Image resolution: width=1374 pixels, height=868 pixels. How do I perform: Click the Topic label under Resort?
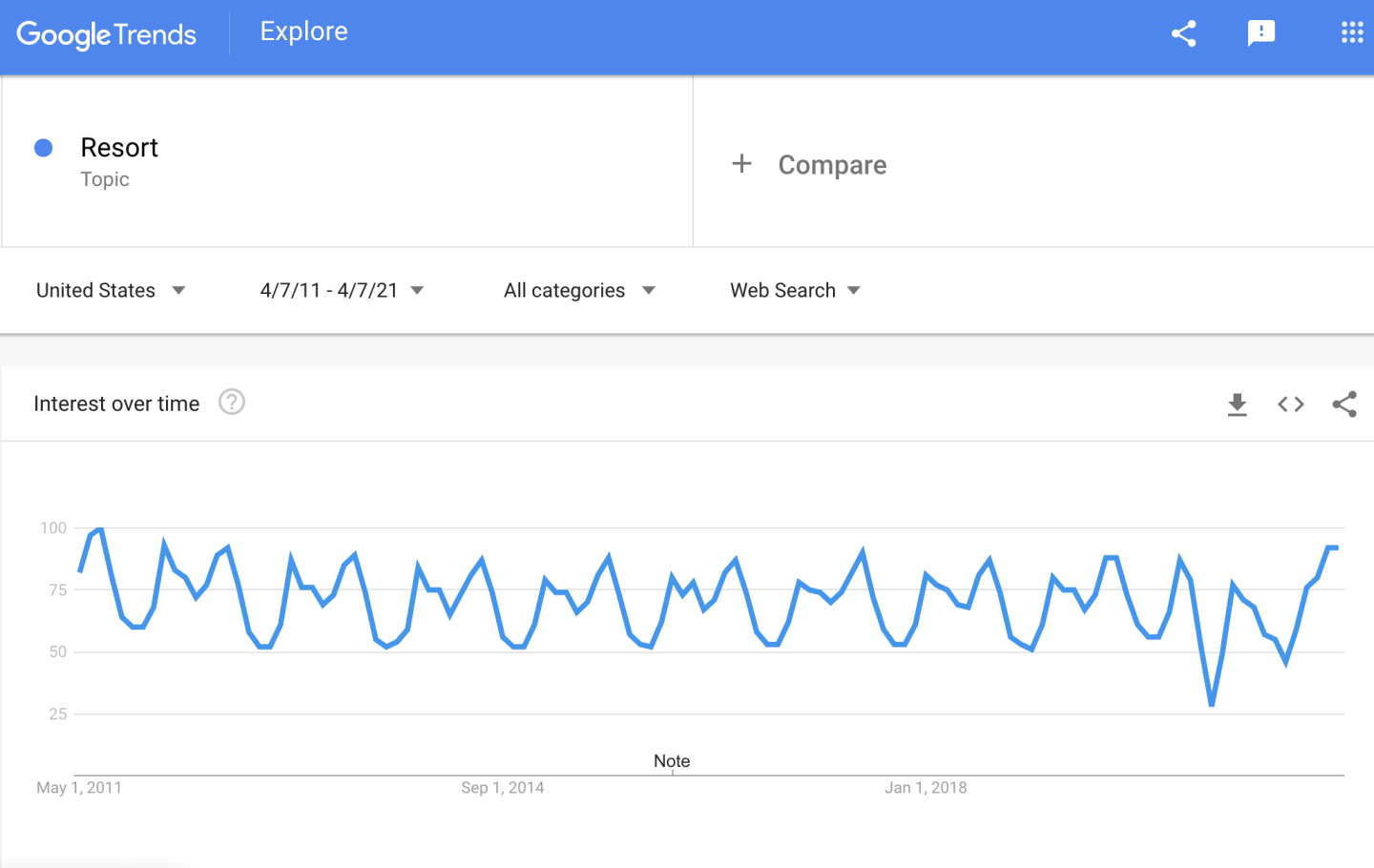pos(105,179)
